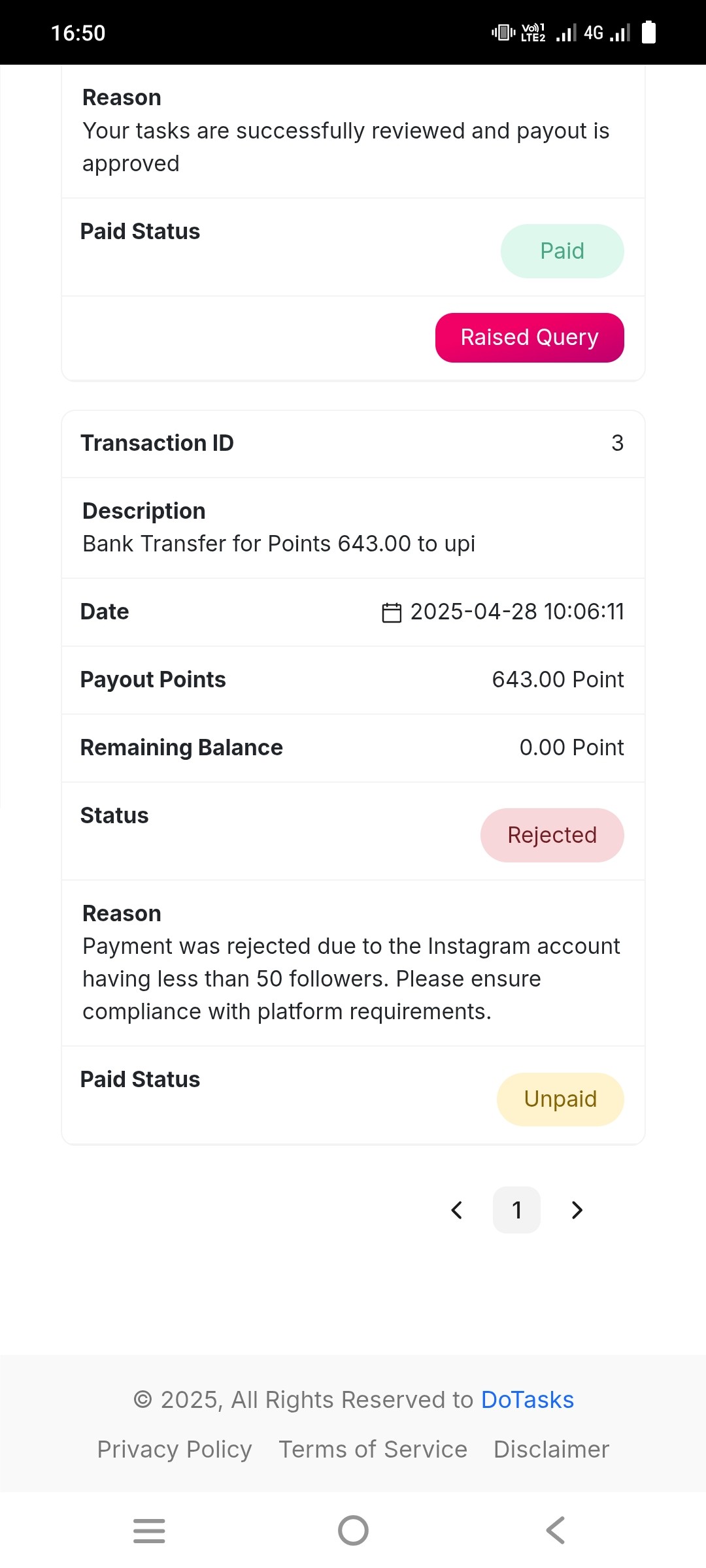Tap the vibrate mode icon in status bar
Viewport: 706px width, 1568px height.
pyautogui.click(x=503, y=32)
